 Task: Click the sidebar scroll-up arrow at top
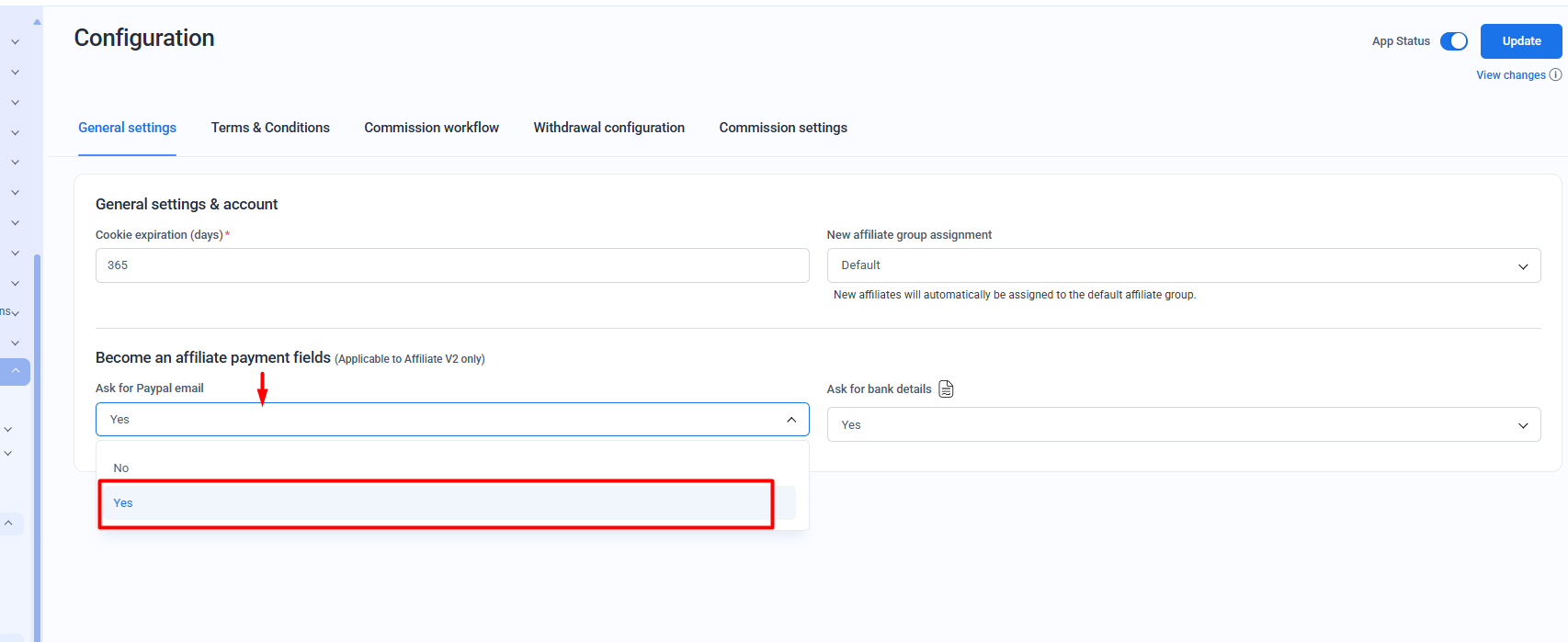pyautogui.click(x=37, y=22)
